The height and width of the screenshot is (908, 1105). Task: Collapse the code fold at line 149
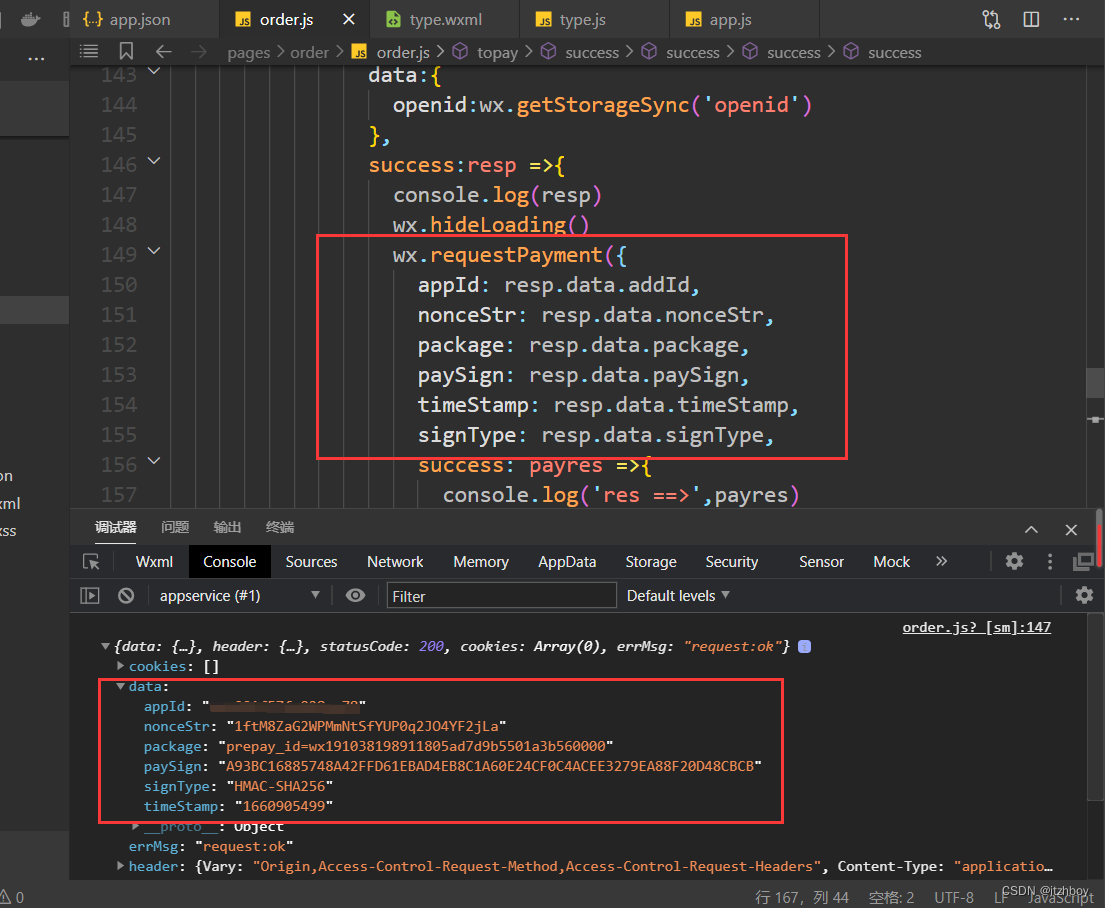[x=154, y=251]
